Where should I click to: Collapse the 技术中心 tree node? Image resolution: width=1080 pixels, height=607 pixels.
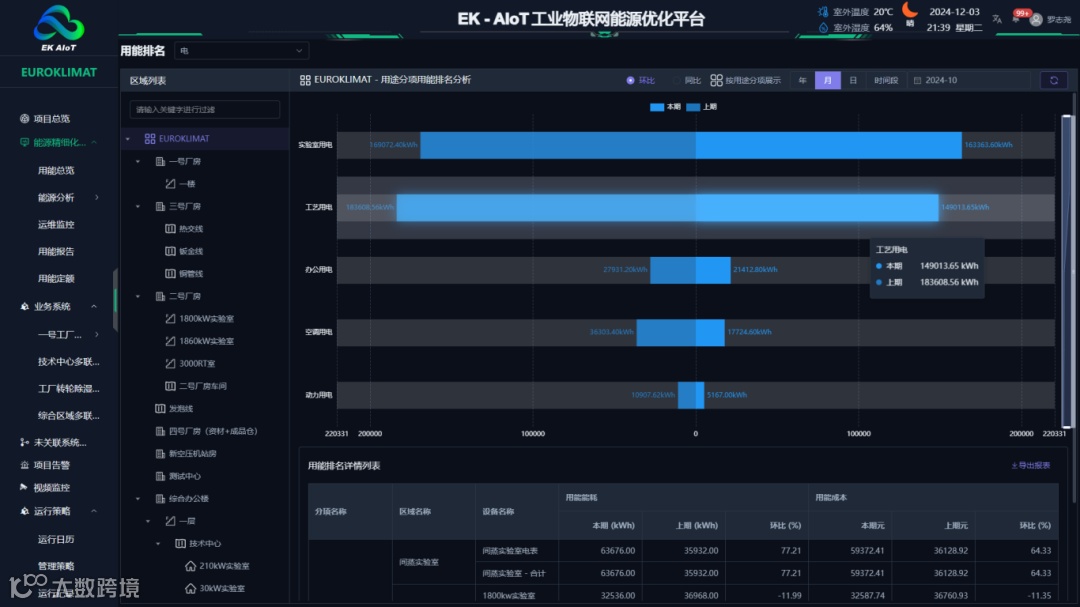158,544
